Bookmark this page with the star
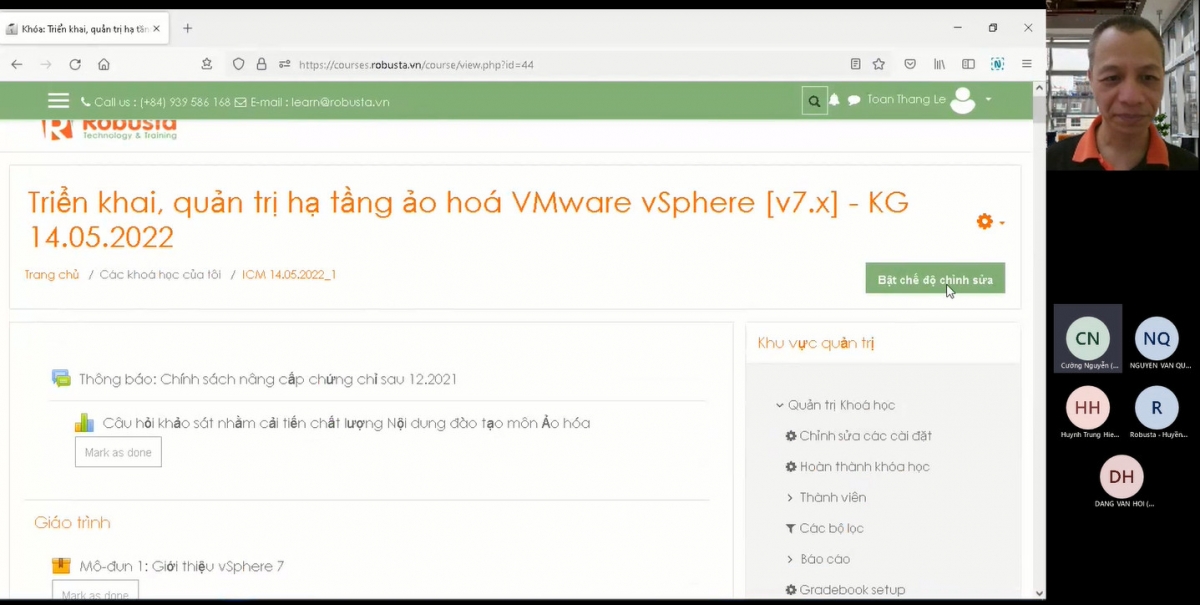 point(879,64)
